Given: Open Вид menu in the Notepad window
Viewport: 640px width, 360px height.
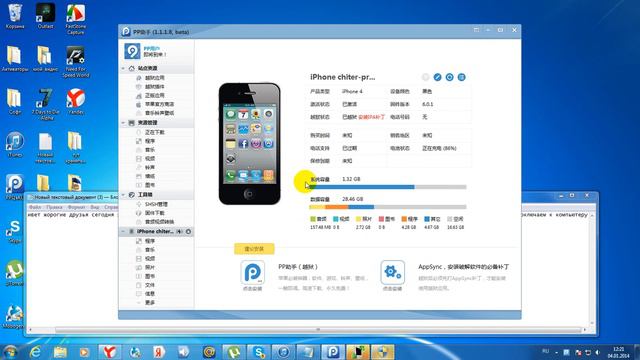Looking at the screenshot, I should [95, 207].
